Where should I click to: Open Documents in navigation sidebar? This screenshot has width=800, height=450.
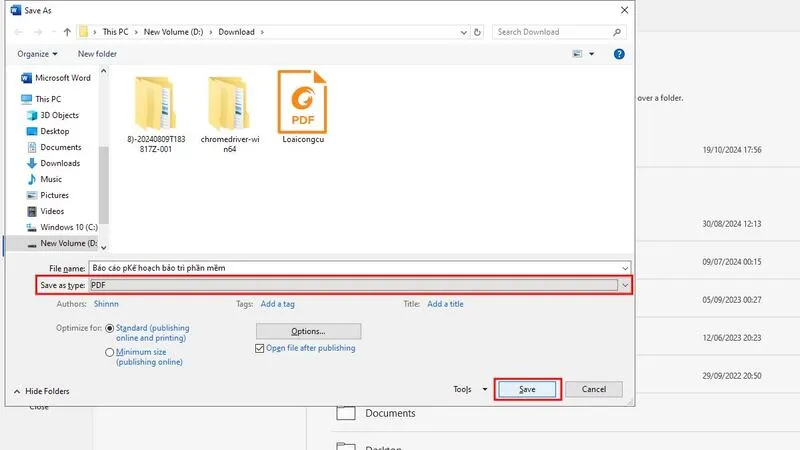point(54,147)
